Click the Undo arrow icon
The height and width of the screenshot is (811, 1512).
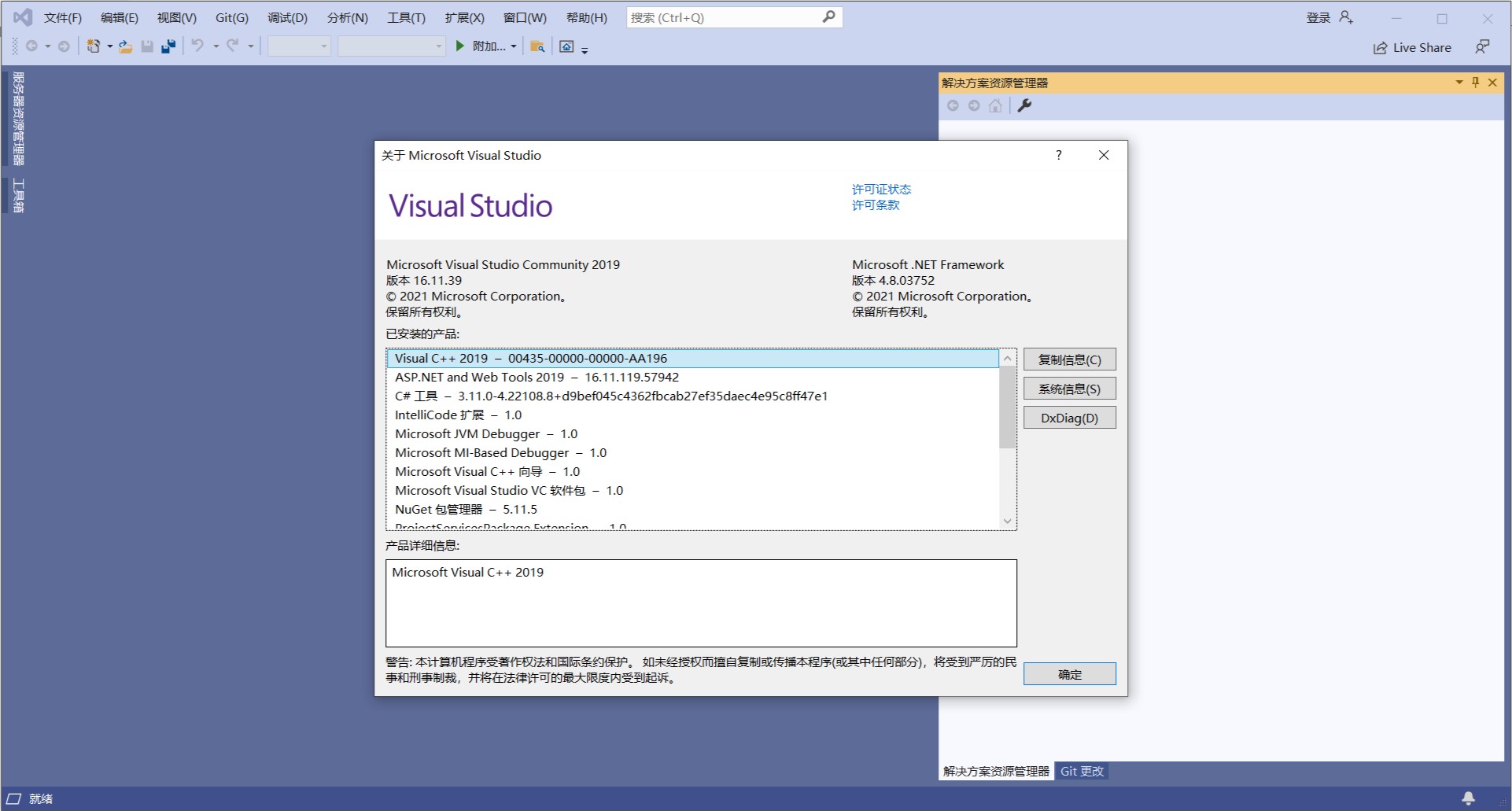coord(197,46)
